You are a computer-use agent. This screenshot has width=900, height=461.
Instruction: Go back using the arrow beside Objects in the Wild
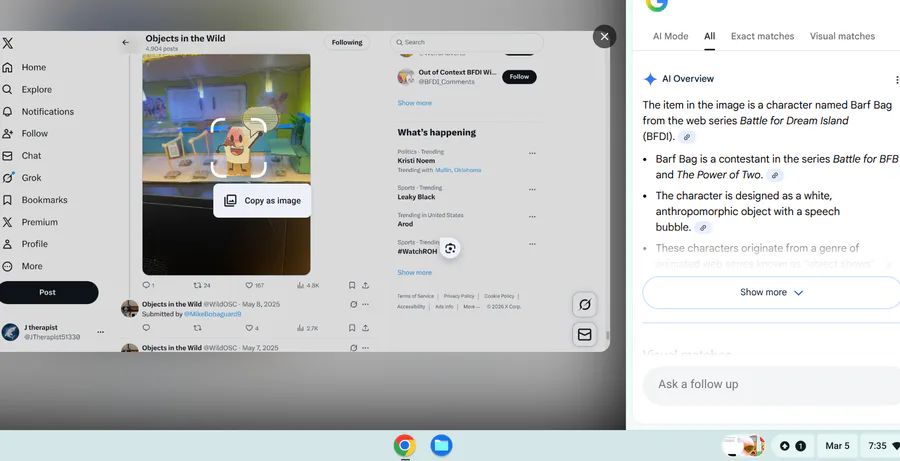pyautogui.click(x=126, y=42)
